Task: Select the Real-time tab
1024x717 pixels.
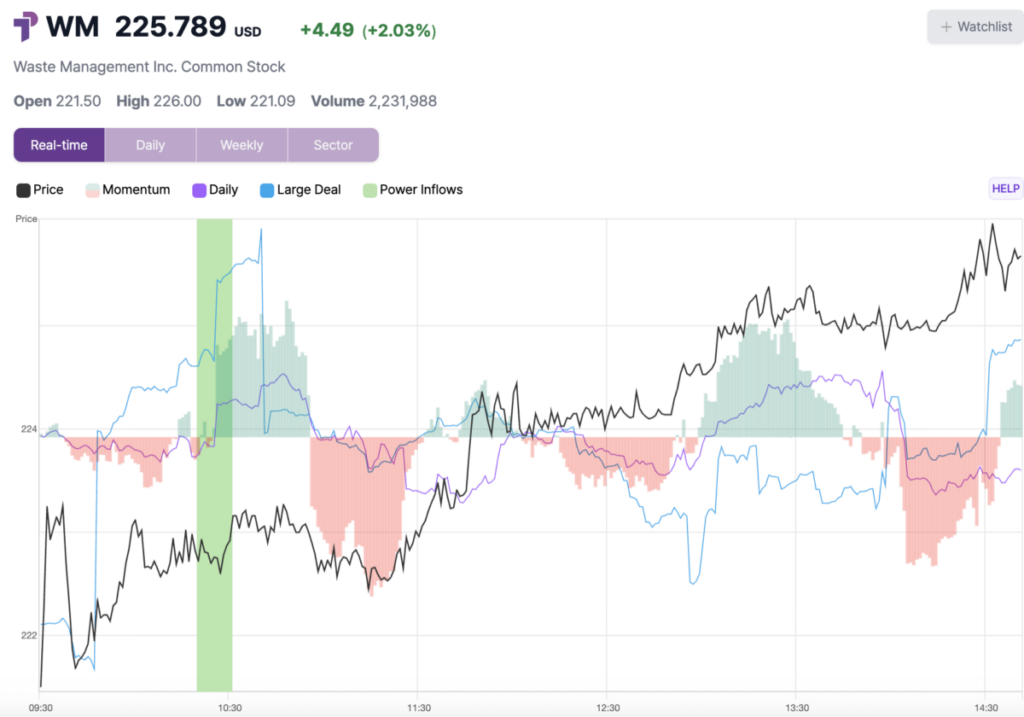Action: point(59,145)
